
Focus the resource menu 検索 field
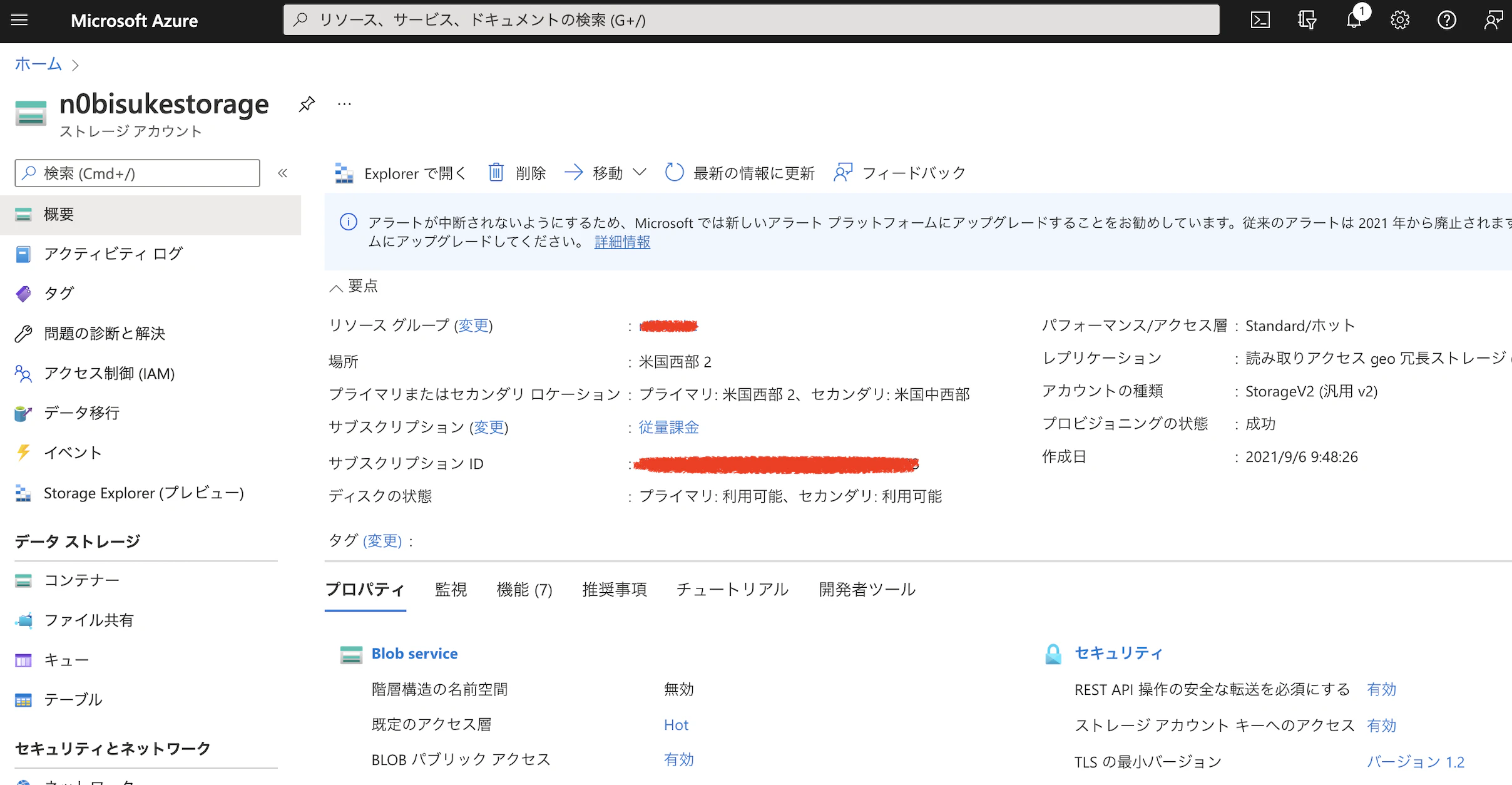[x=137, y=173]
